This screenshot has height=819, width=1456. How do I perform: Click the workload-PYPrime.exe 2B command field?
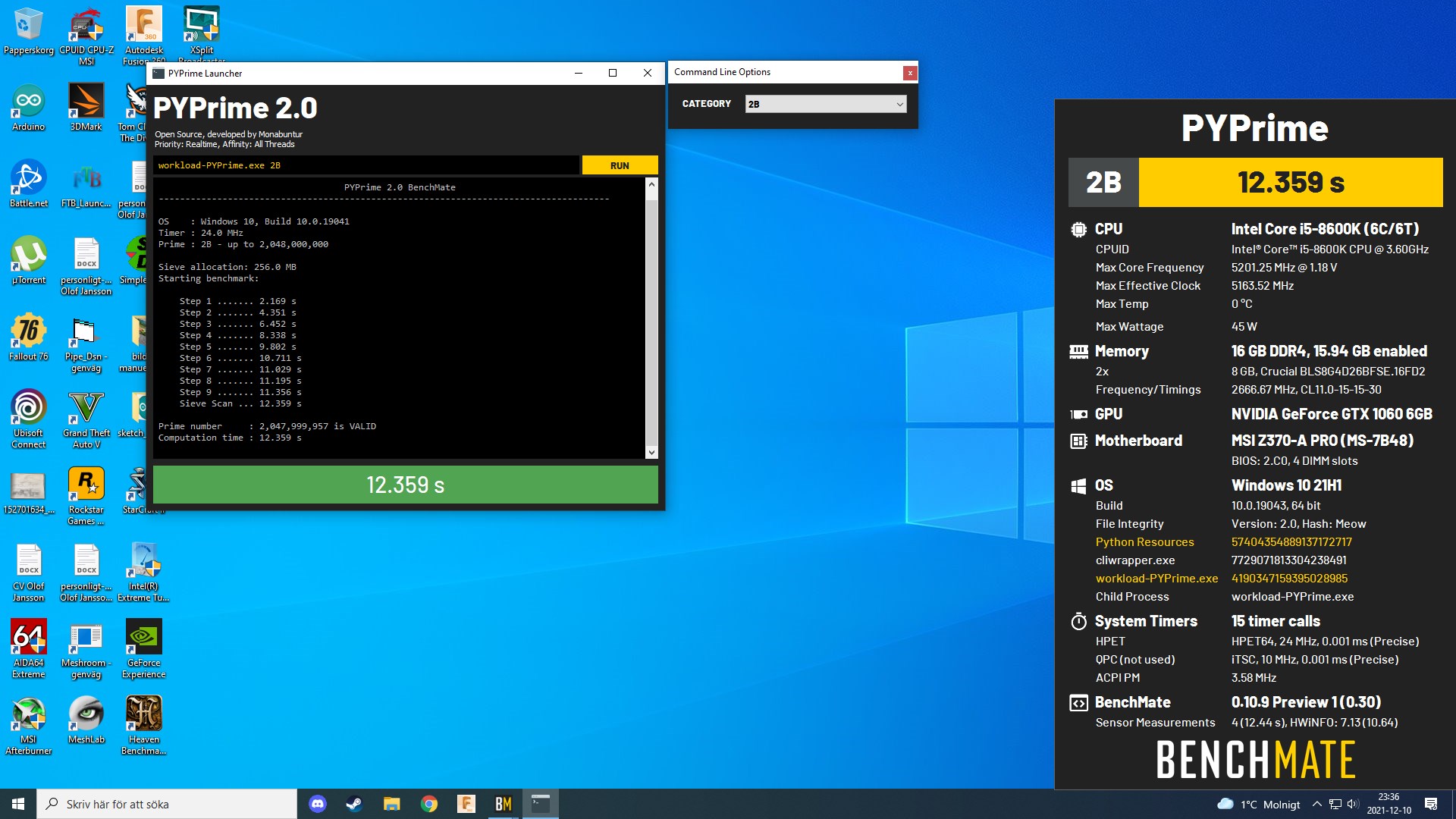(366, 165)
